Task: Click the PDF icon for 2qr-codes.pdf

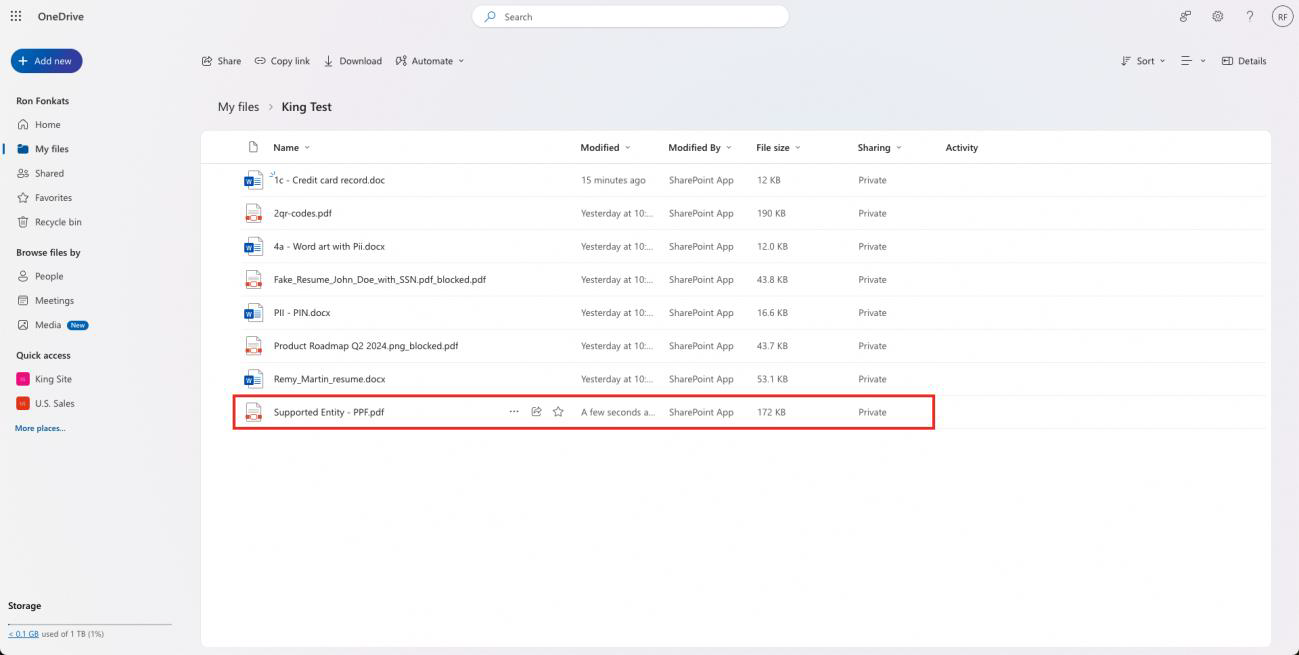Action: point(253,213)
